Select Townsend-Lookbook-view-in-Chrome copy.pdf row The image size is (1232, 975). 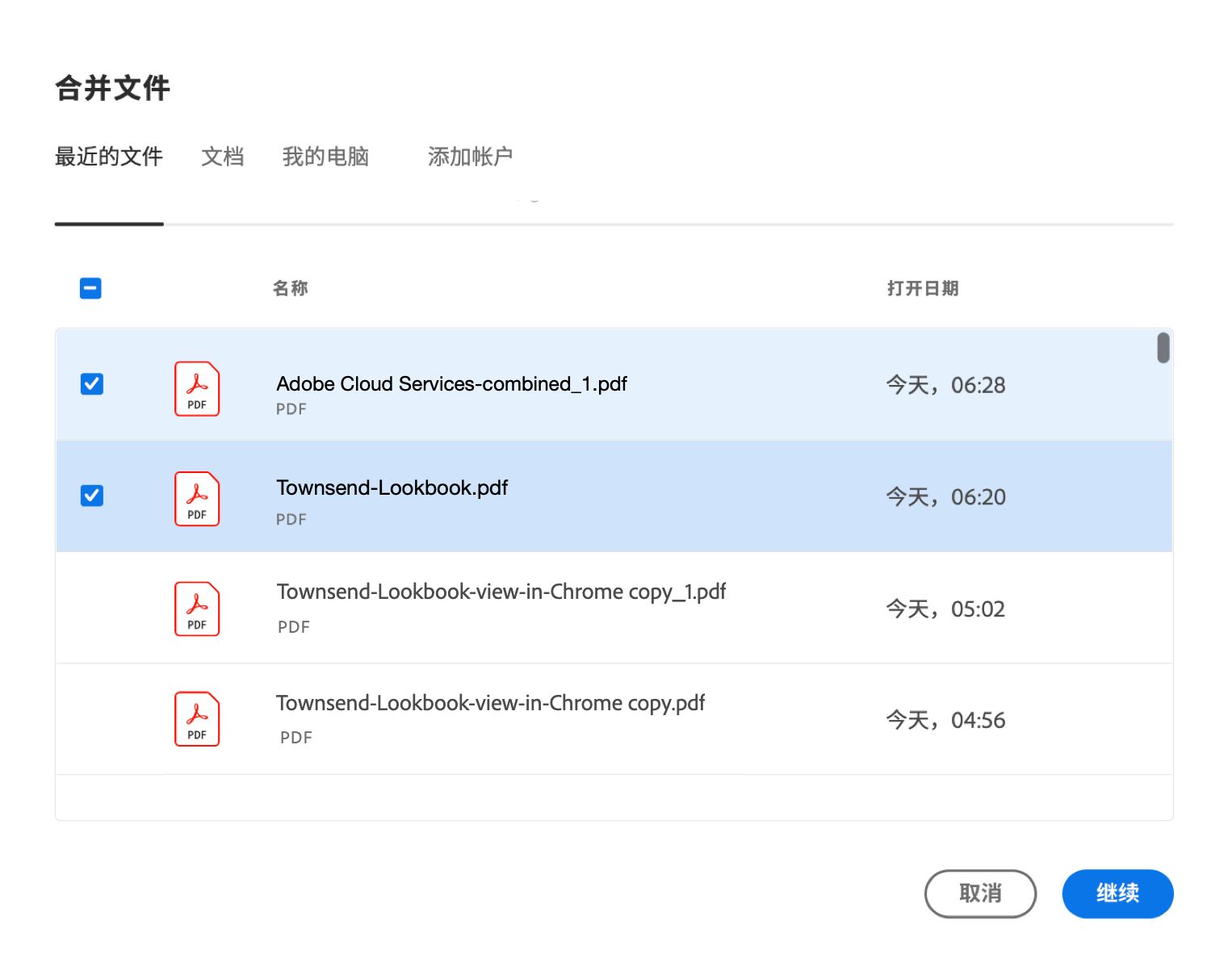614,719
